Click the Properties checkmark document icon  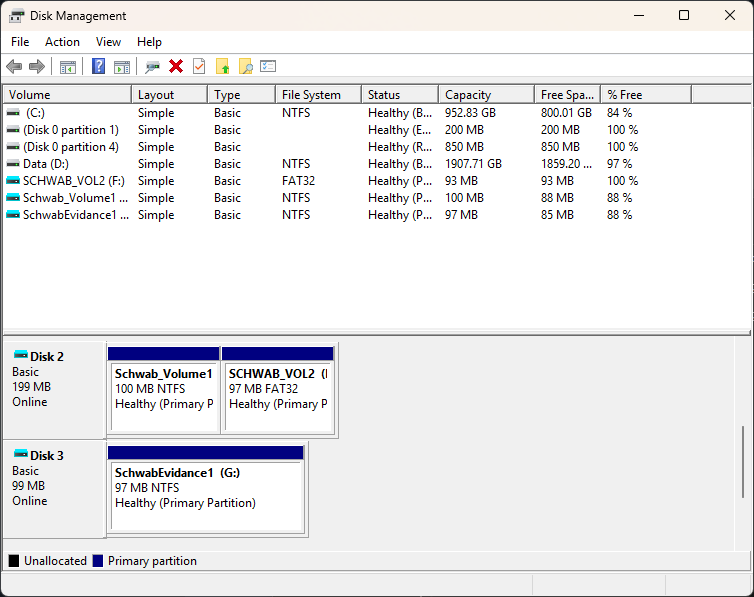[x=199, y=66]
